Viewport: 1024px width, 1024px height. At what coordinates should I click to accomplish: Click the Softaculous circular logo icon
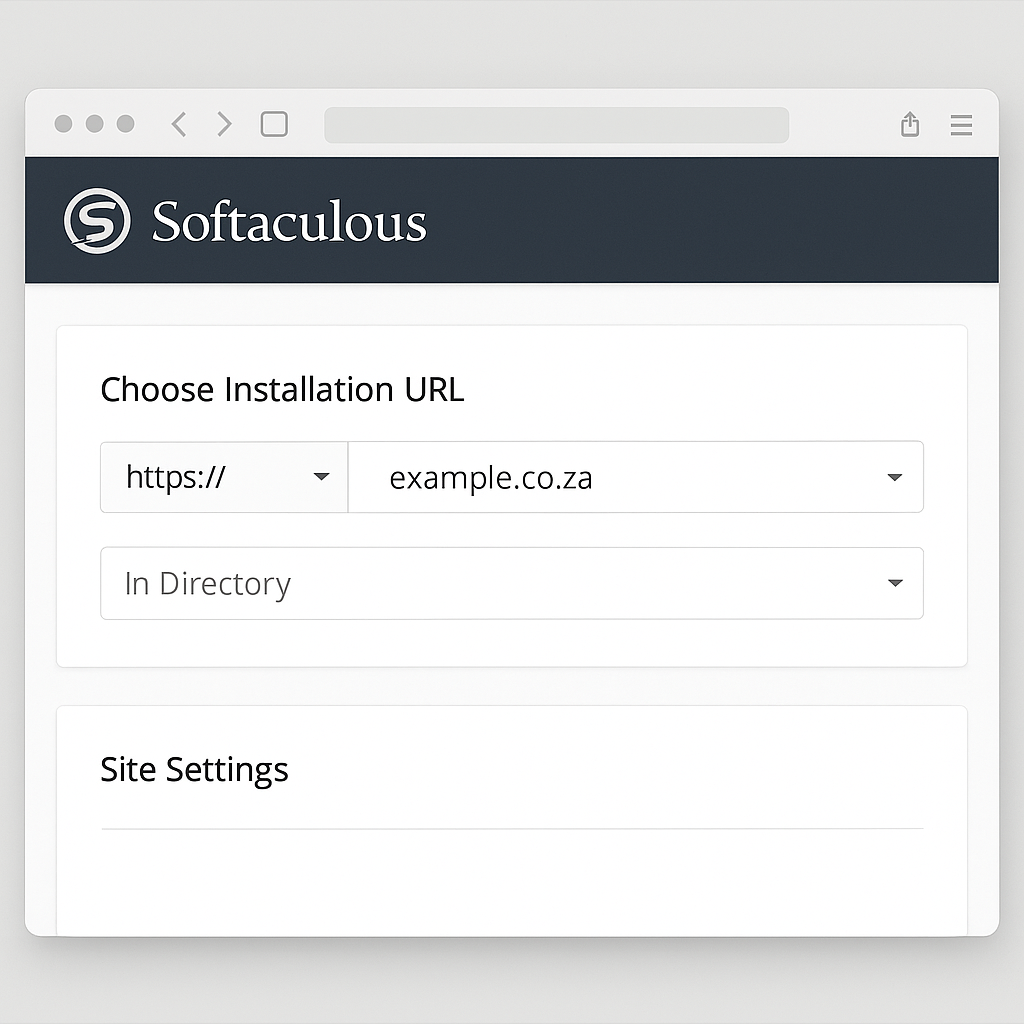97,220
